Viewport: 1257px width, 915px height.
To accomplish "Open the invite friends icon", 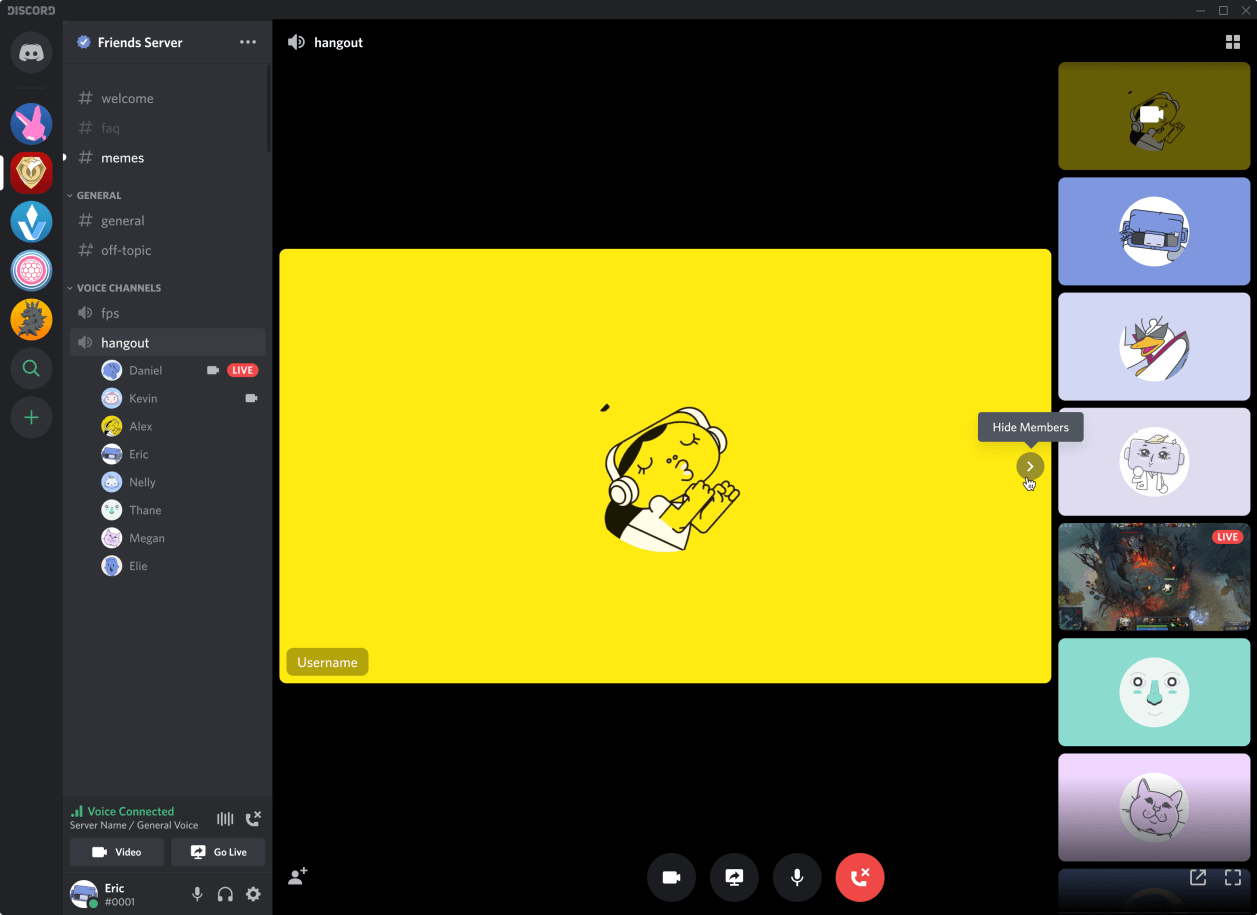I will pyautogui.click(x=297, y=876).
